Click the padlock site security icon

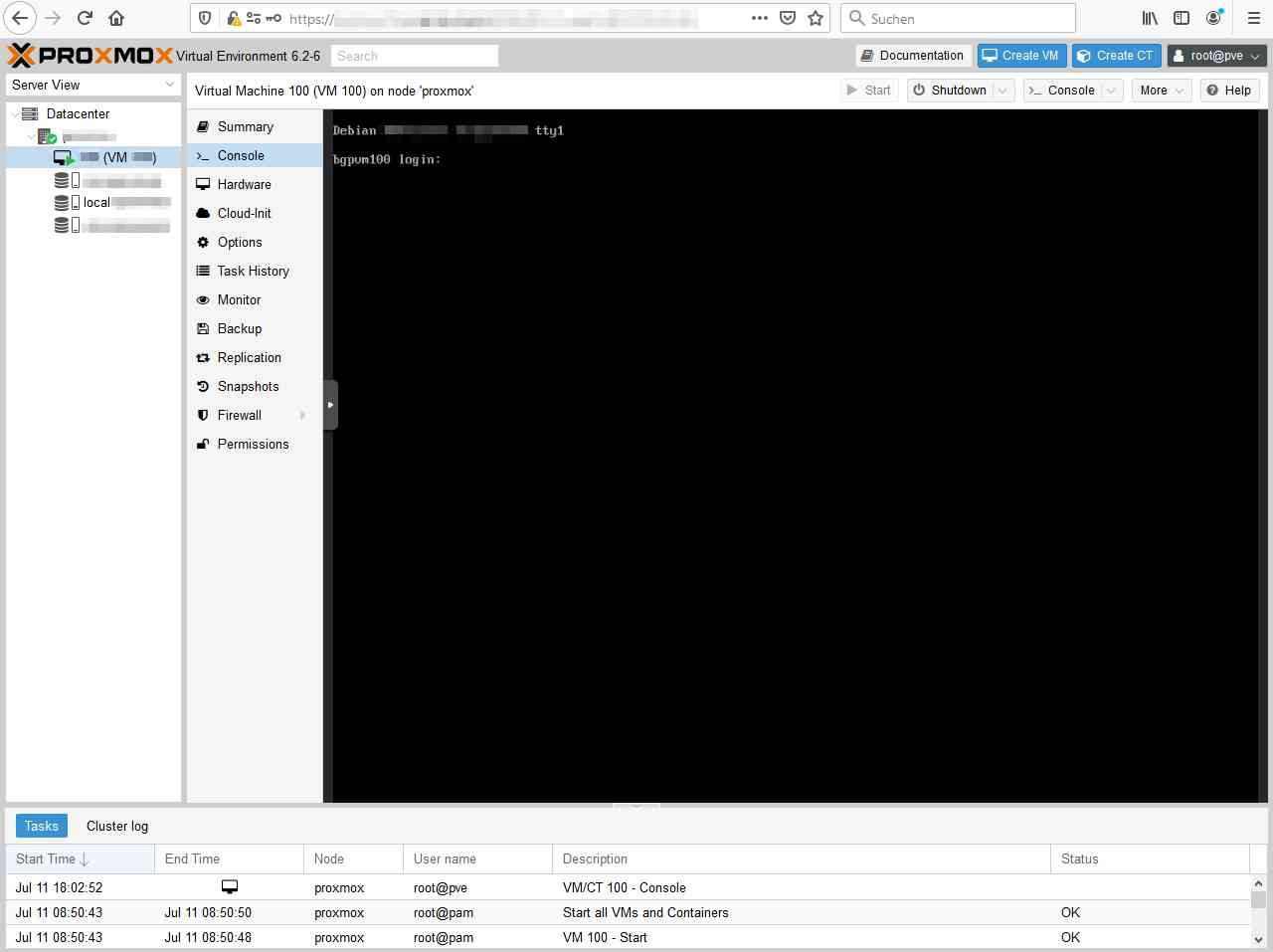tap(234, 18)
